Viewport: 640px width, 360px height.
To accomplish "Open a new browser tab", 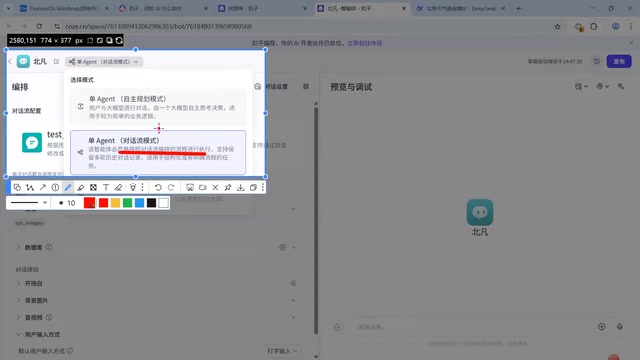I will click(x=518, y=8).
